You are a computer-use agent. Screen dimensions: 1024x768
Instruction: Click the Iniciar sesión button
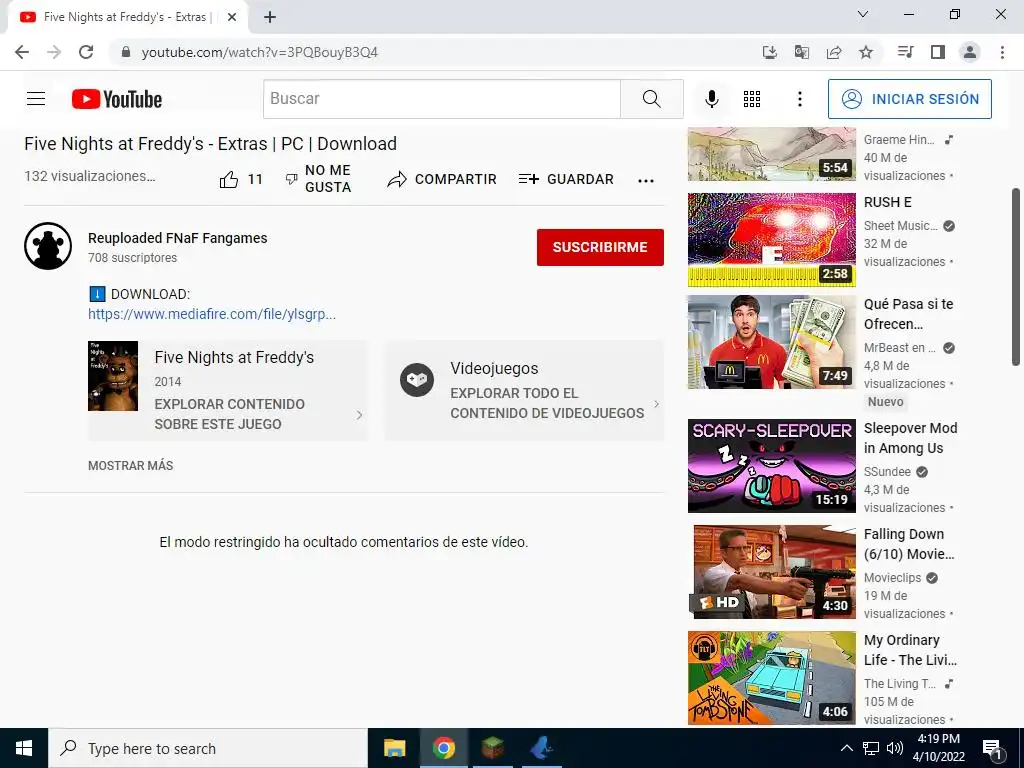(910, 99)
